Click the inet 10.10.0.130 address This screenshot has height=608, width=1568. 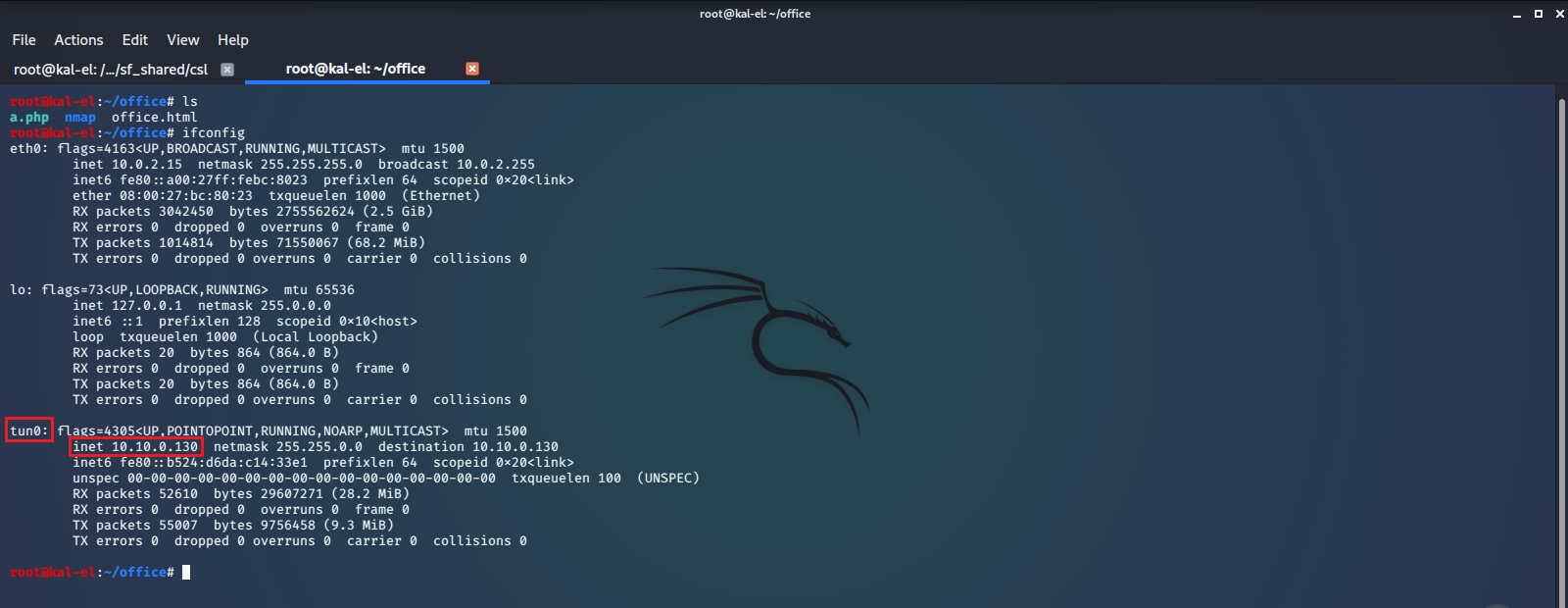click(135, 447)
